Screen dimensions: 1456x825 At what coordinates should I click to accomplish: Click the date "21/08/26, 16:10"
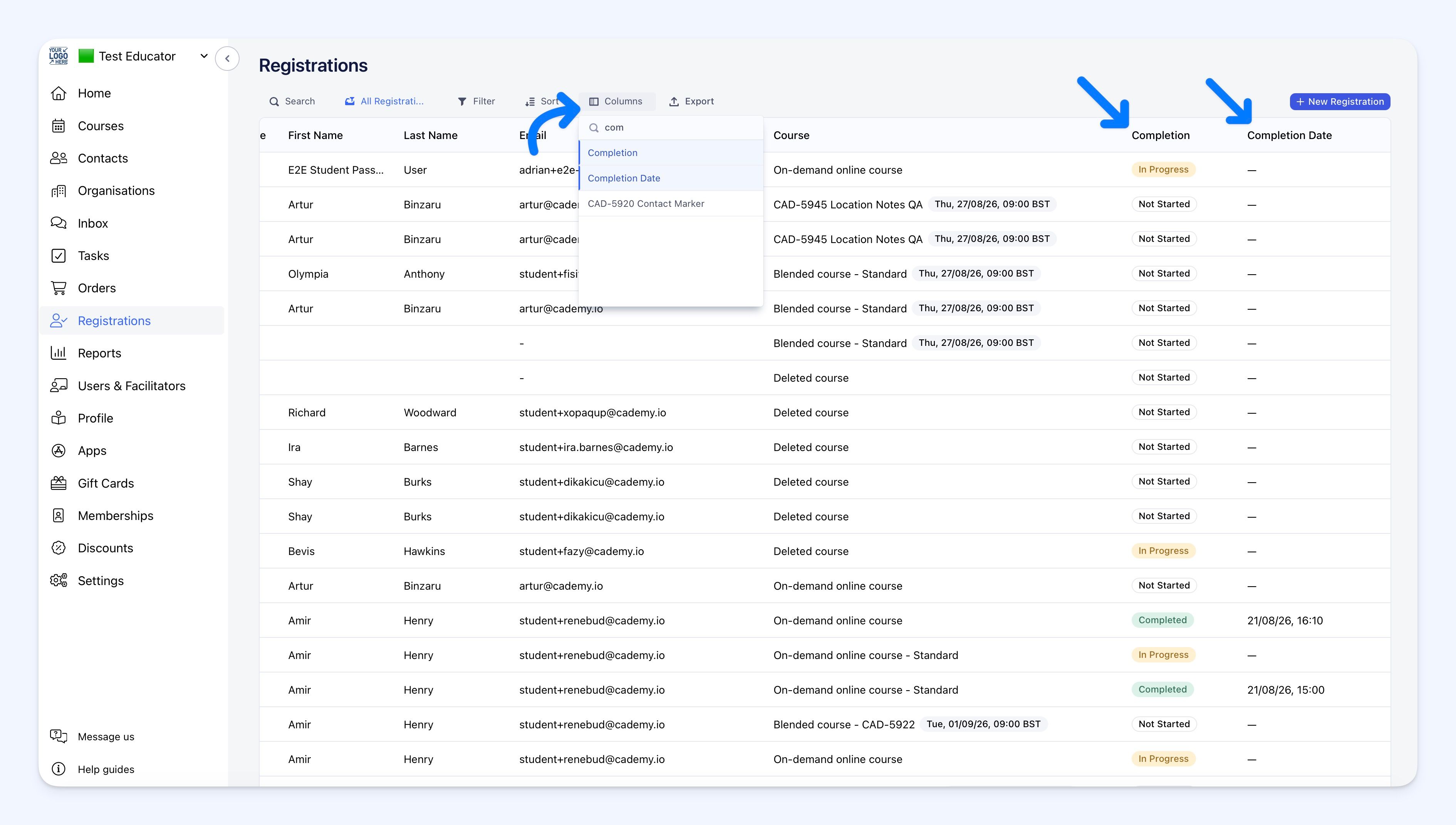[1285, 620]
